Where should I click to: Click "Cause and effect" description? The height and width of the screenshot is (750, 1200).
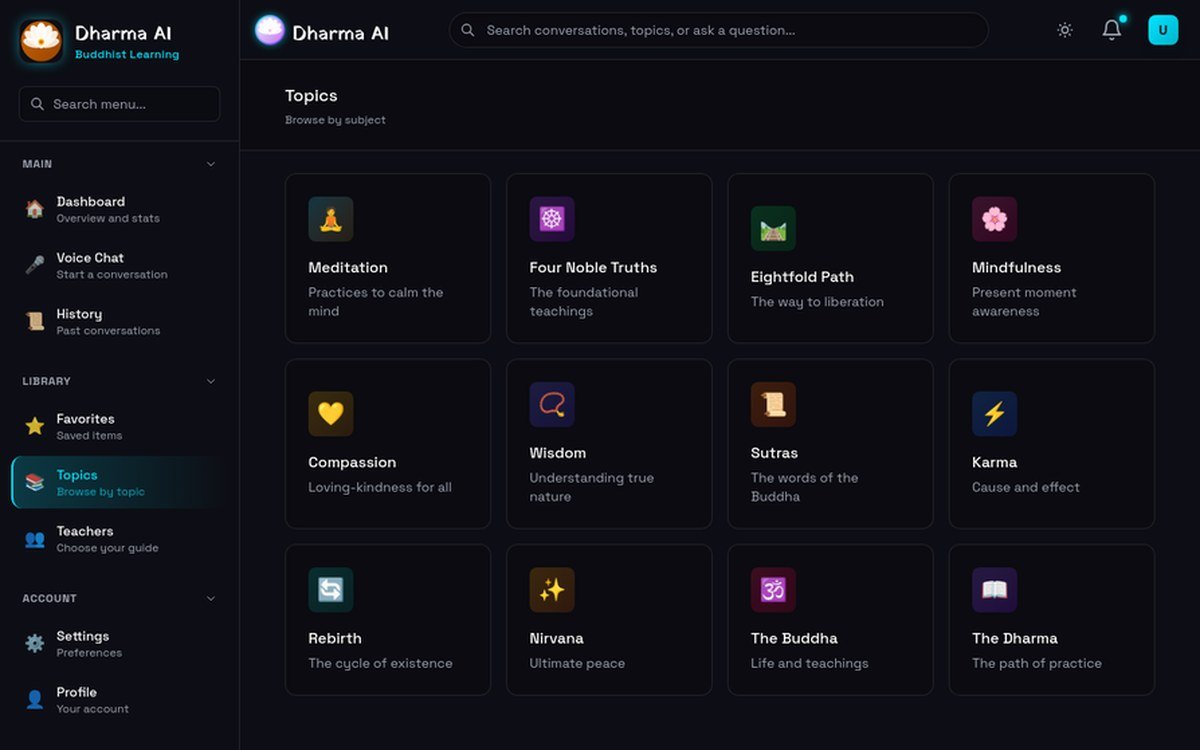point(1026,487)
